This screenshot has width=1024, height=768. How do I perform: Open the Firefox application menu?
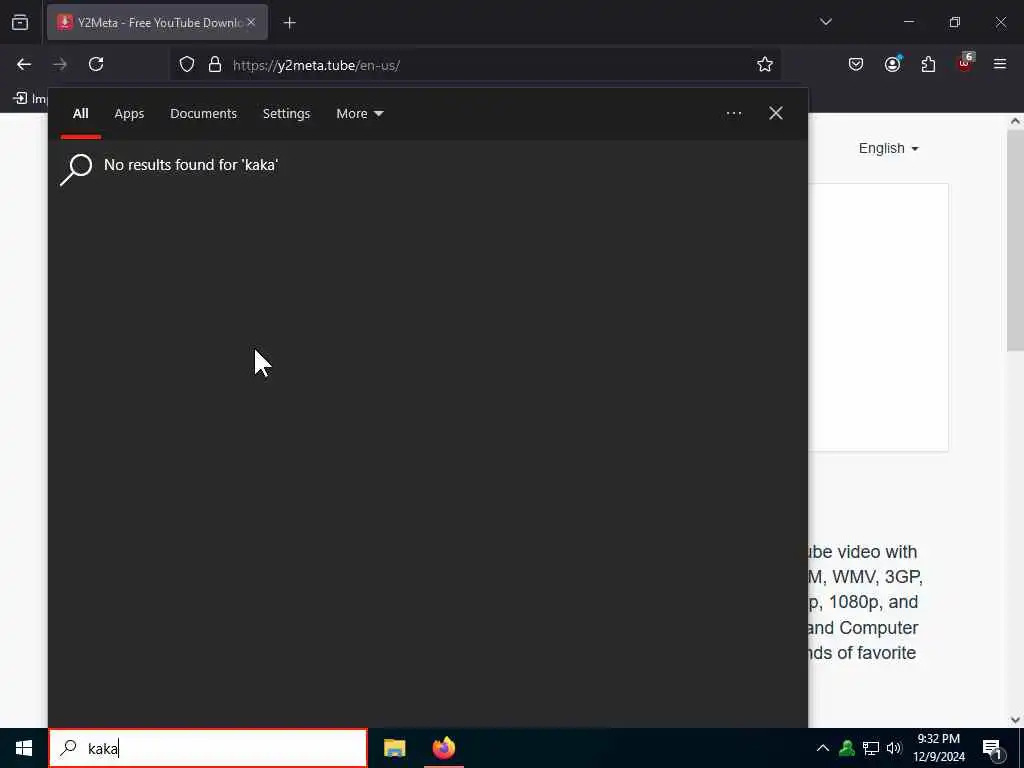click(1000, 64)
